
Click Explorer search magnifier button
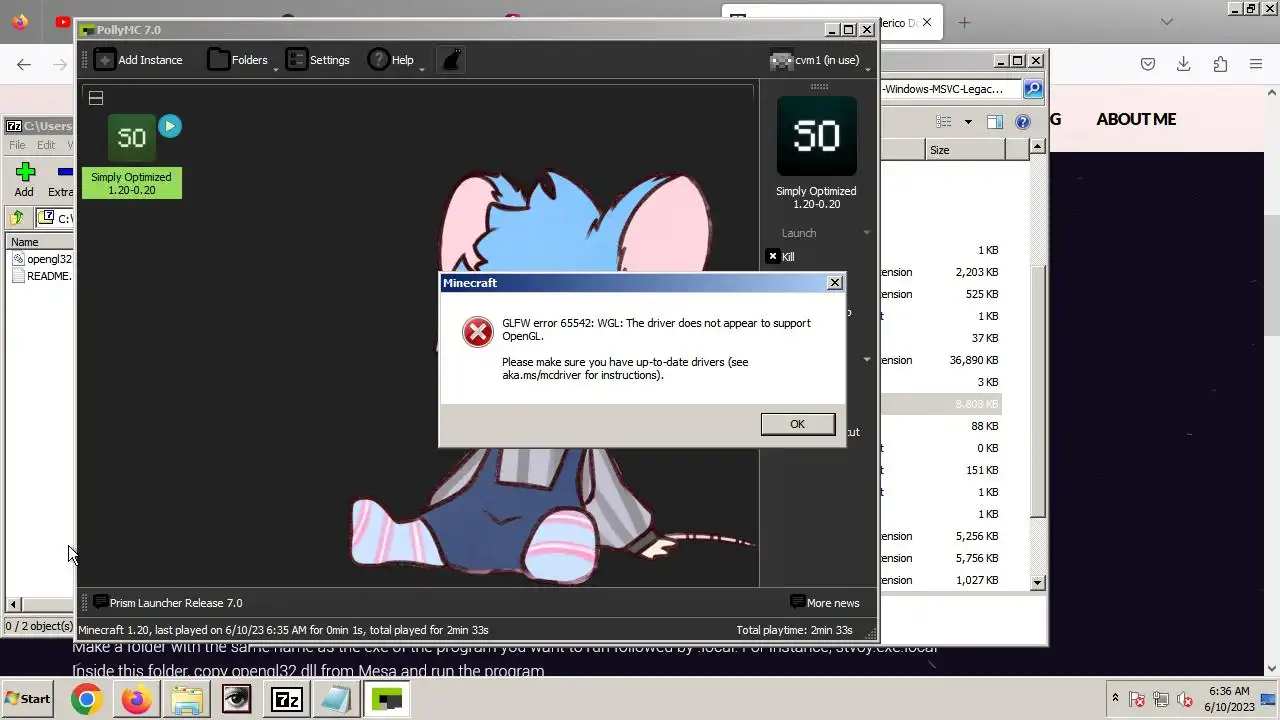pyautogui.click(x=1033, y=89)
